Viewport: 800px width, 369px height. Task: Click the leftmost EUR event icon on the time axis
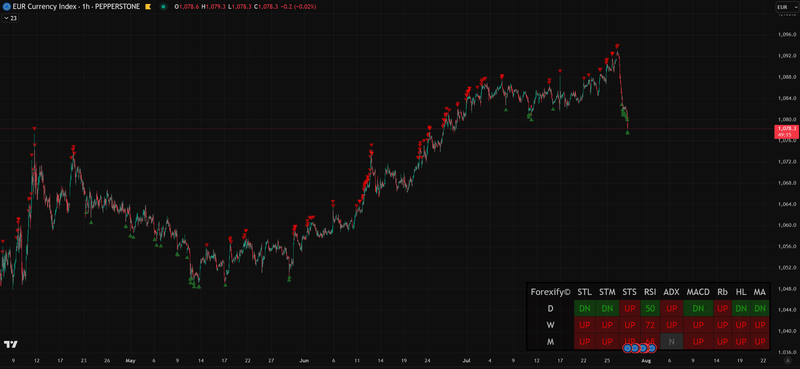pyautogui.click(x=628, y=348)
